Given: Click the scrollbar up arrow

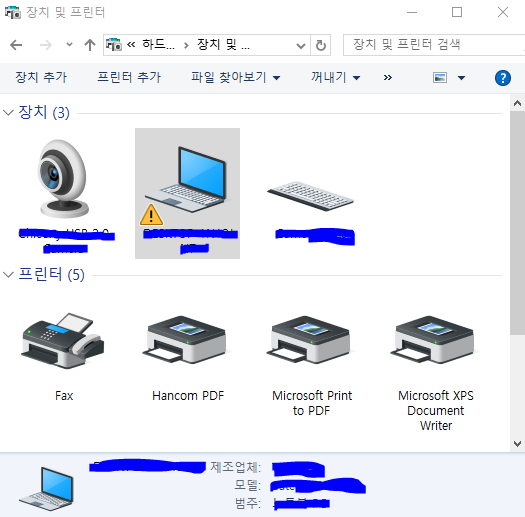Looking at the screenshot, I should (x=517, y=103).
